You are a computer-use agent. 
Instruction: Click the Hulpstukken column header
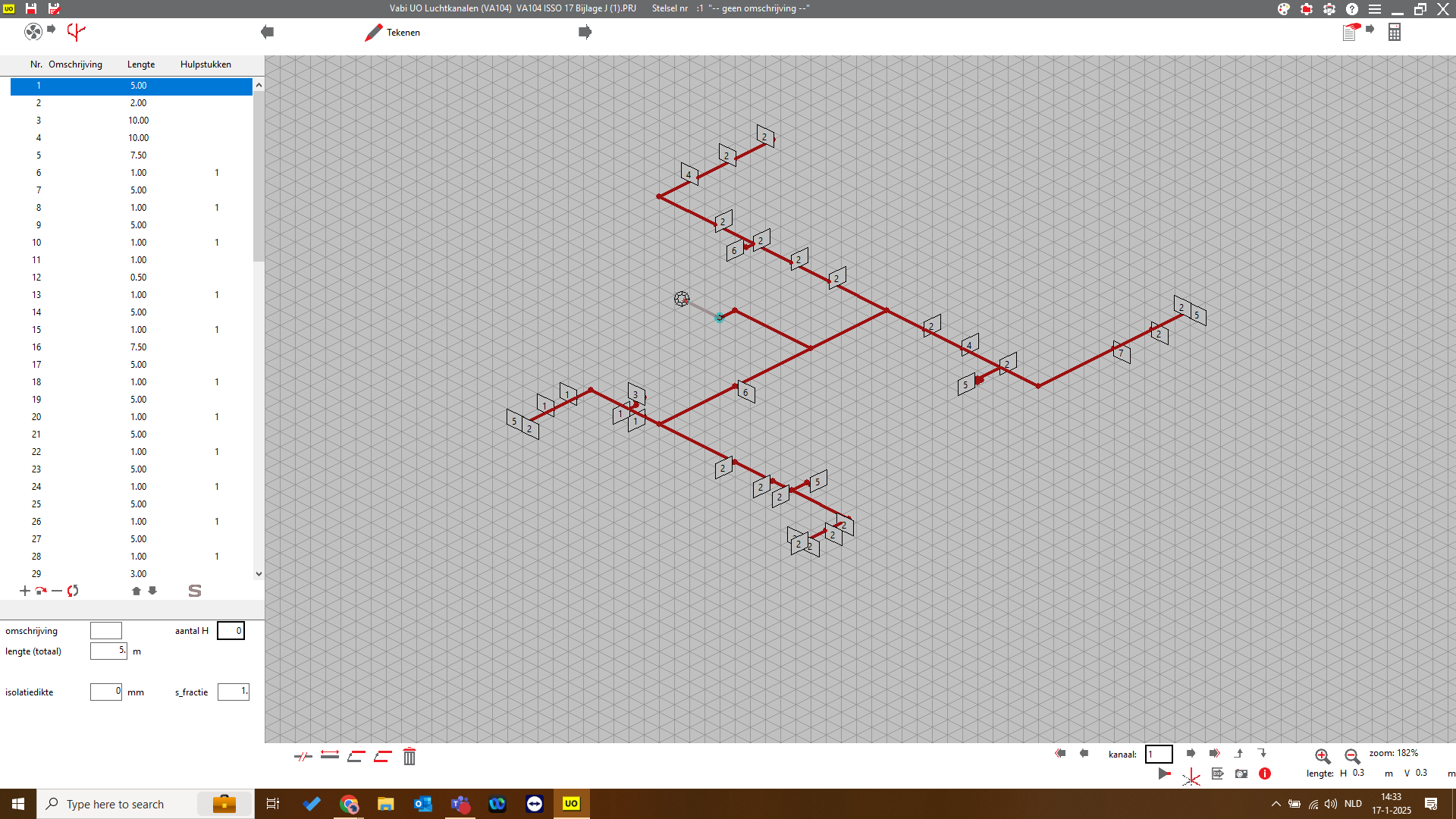click(206, 64)
